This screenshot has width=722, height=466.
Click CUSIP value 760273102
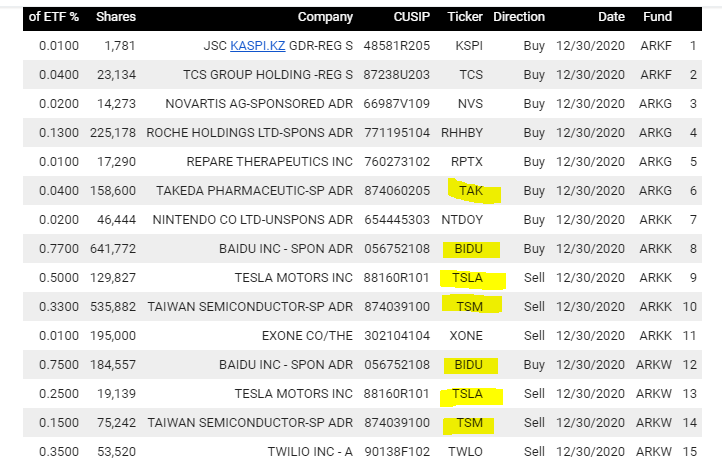click(397, 162)
